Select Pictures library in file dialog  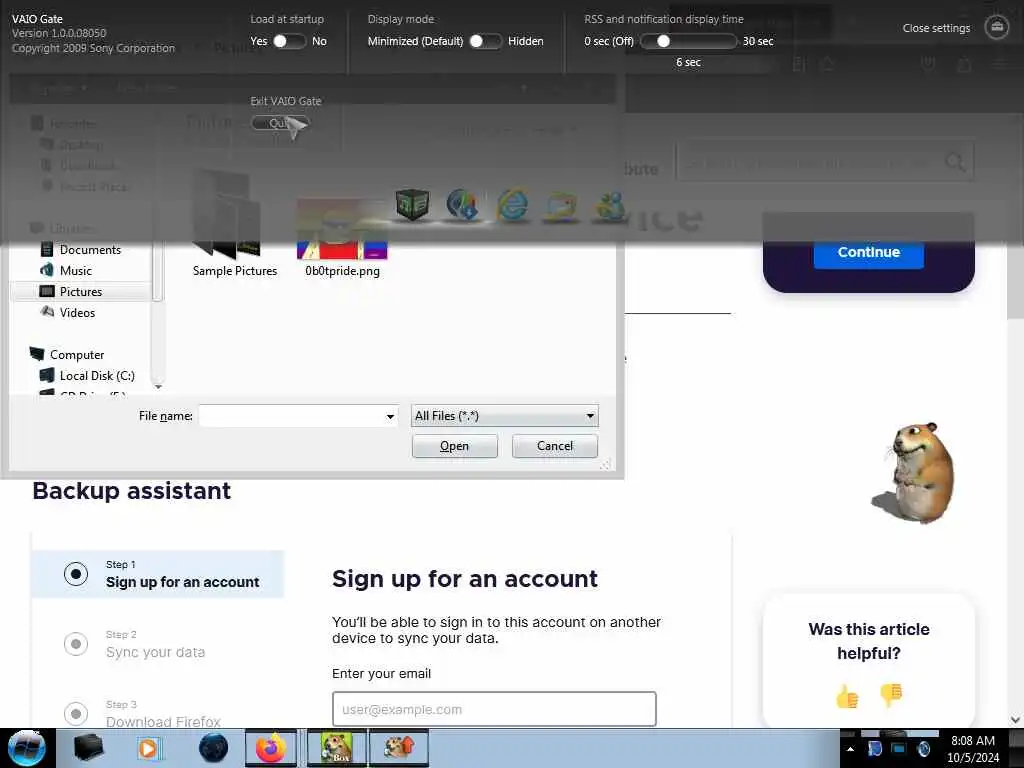click(81, 291)
